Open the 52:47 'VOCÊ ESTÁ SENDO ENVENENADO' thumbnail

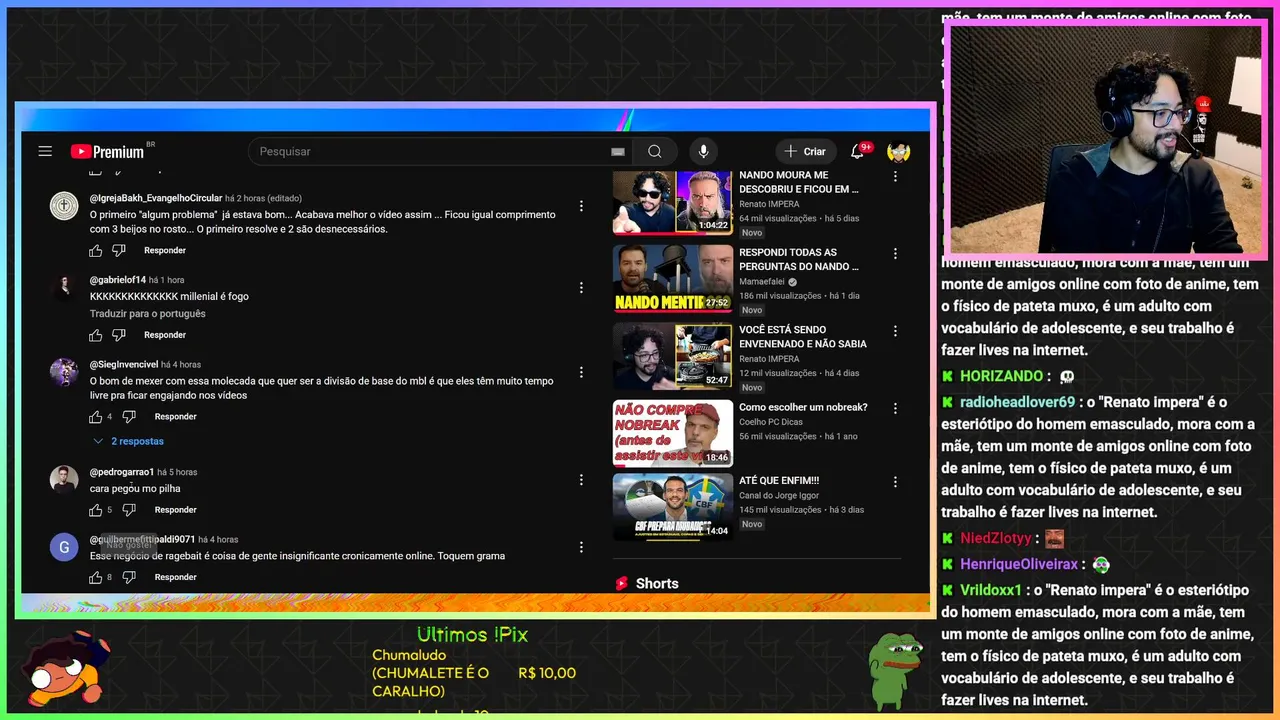click(673, 355)
